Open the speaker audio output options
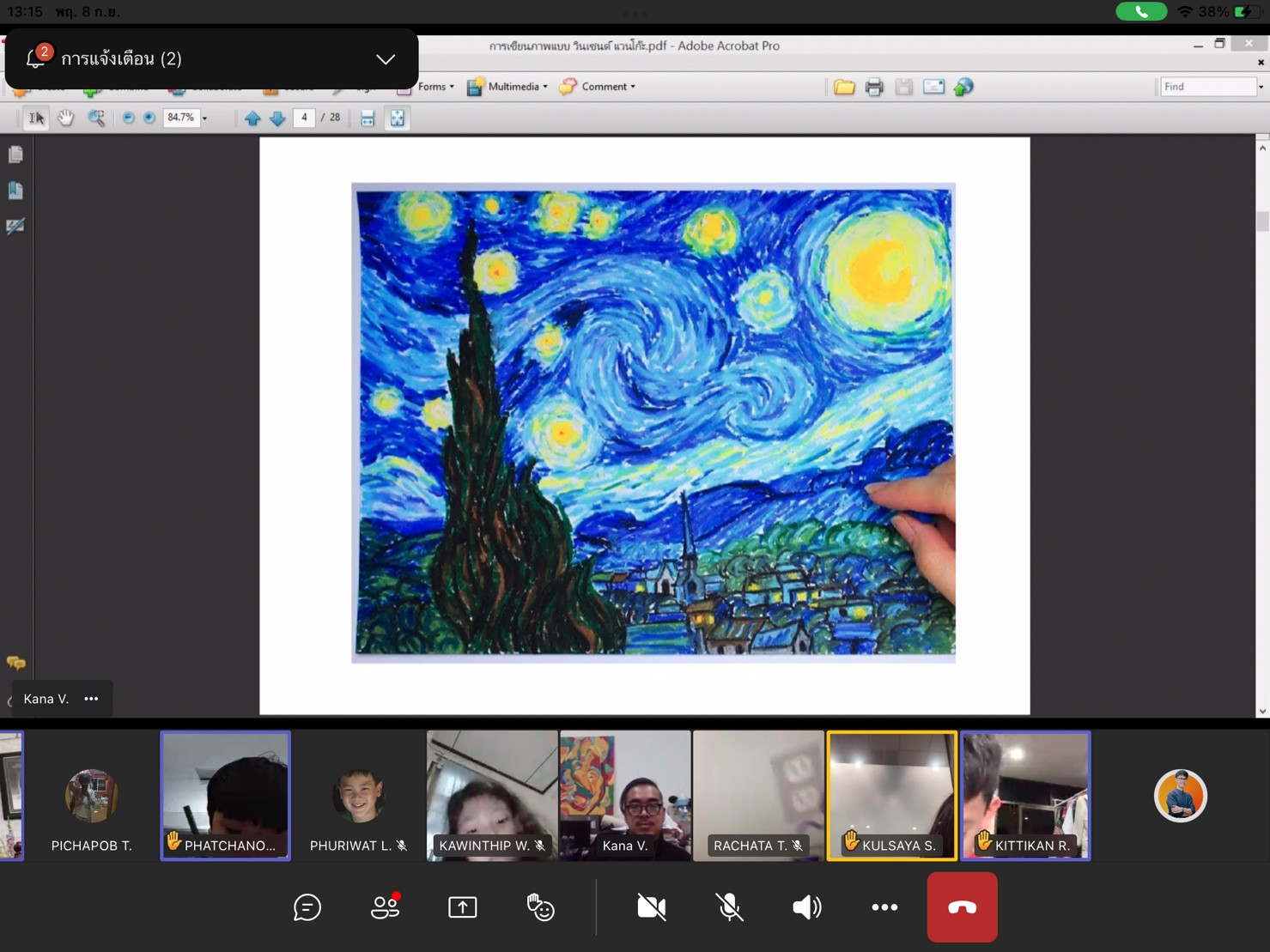Viewport: 1270px width, 952px height. 806,907
